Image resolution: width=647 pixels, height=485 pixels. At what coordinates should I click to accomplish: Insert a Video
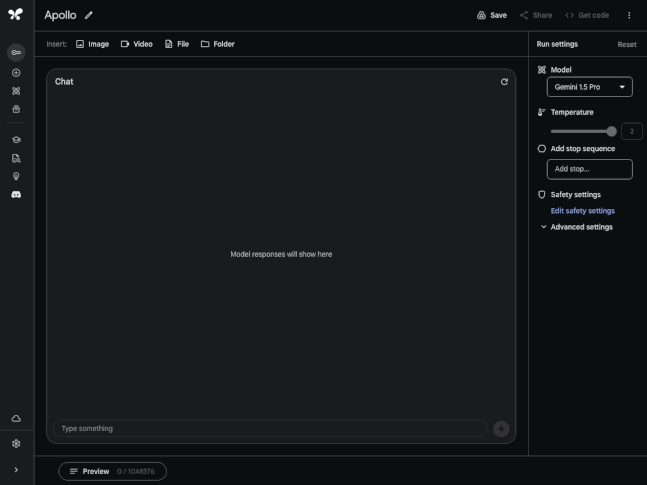[137, 44]
